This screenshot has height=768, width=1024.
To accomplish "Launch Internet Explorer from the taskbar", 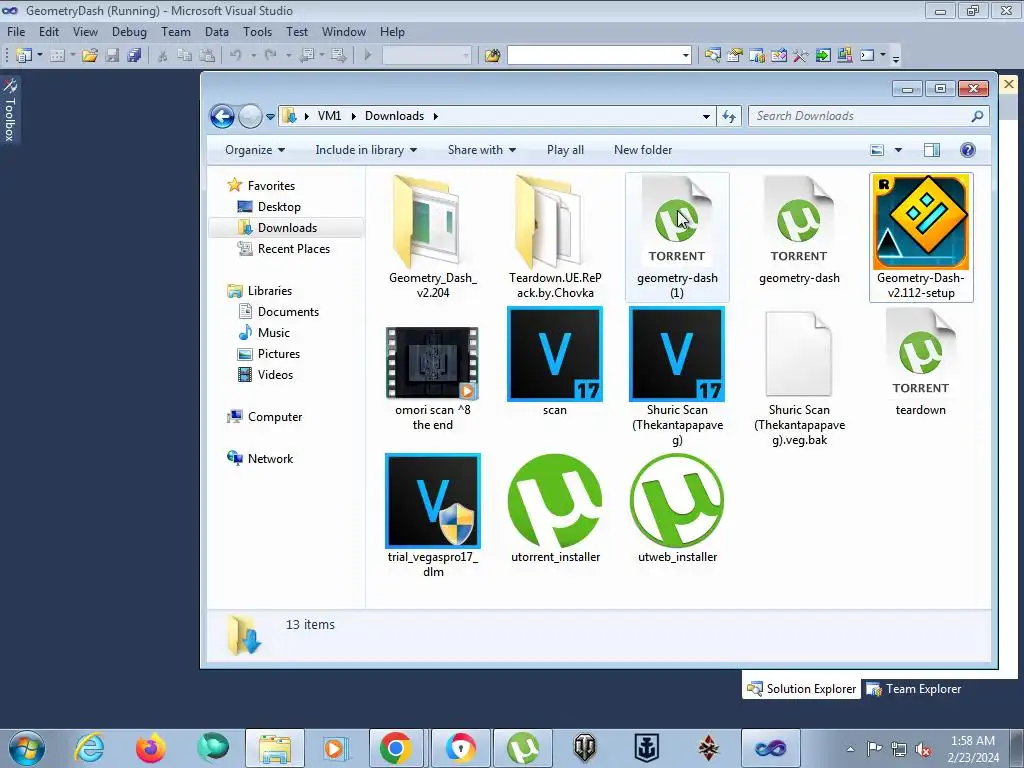I will point(89,748).
